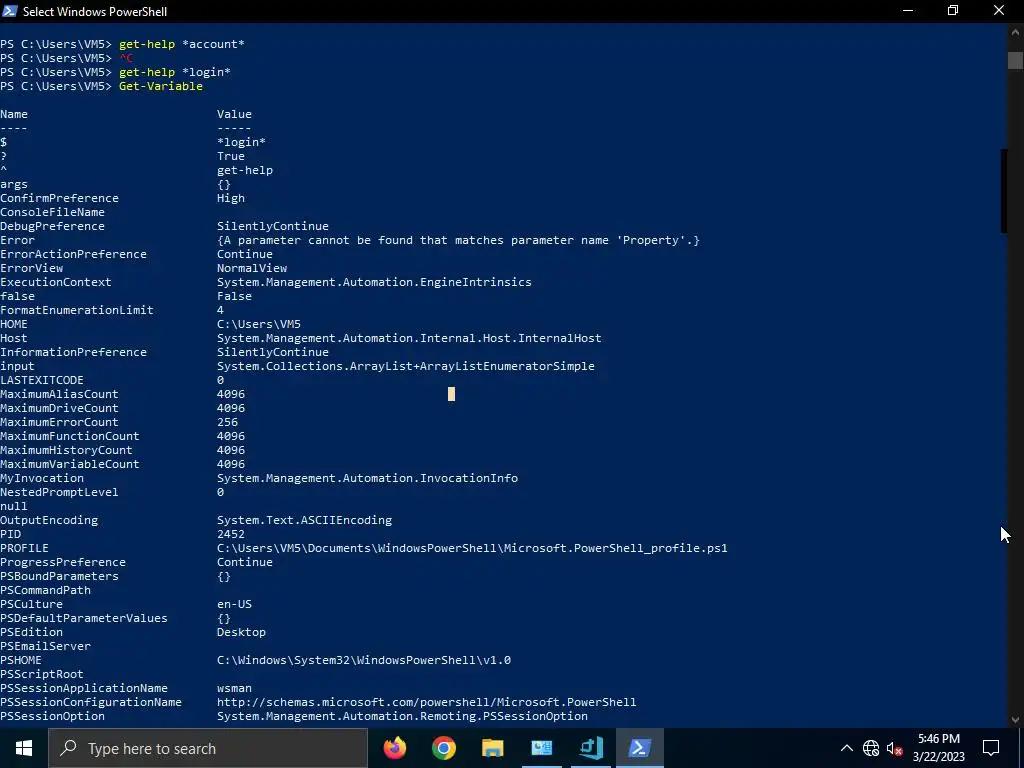Close the PowerShell window
Viewport: 1024px width, 768px height.
(x=999, y=11)
